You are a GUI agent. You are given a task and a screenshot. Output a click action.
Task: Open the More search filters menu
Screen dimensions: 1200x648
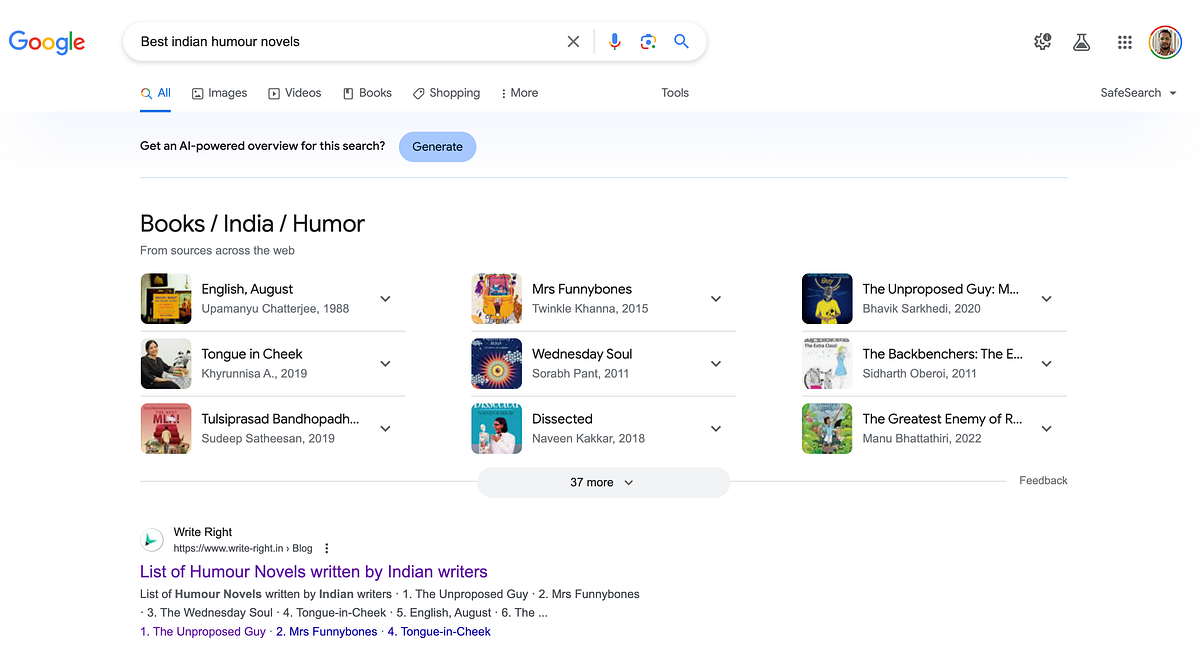pyautogui.click(x=519, y=93)
